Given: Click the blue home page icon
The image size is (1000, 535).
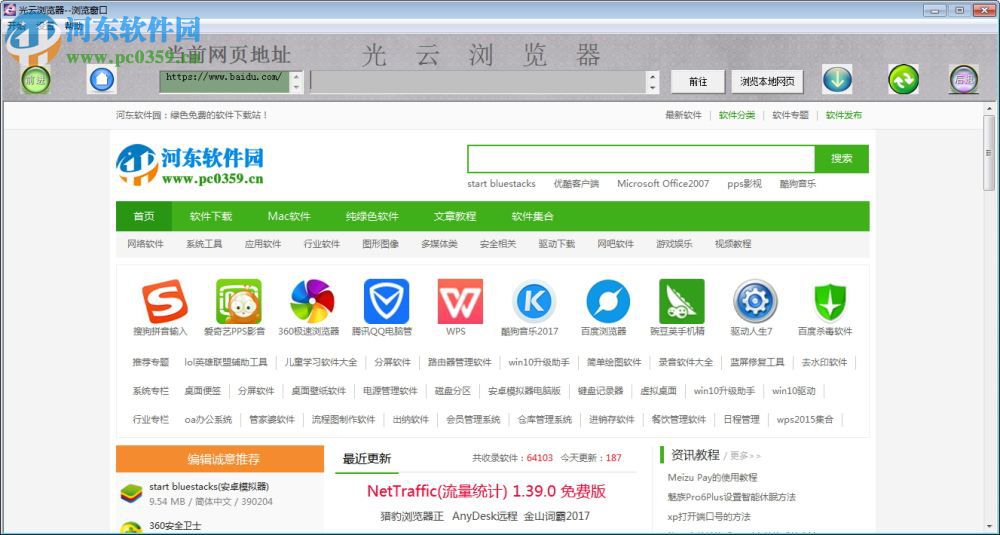Looking at the screenshot, I should tap(102, 80).
